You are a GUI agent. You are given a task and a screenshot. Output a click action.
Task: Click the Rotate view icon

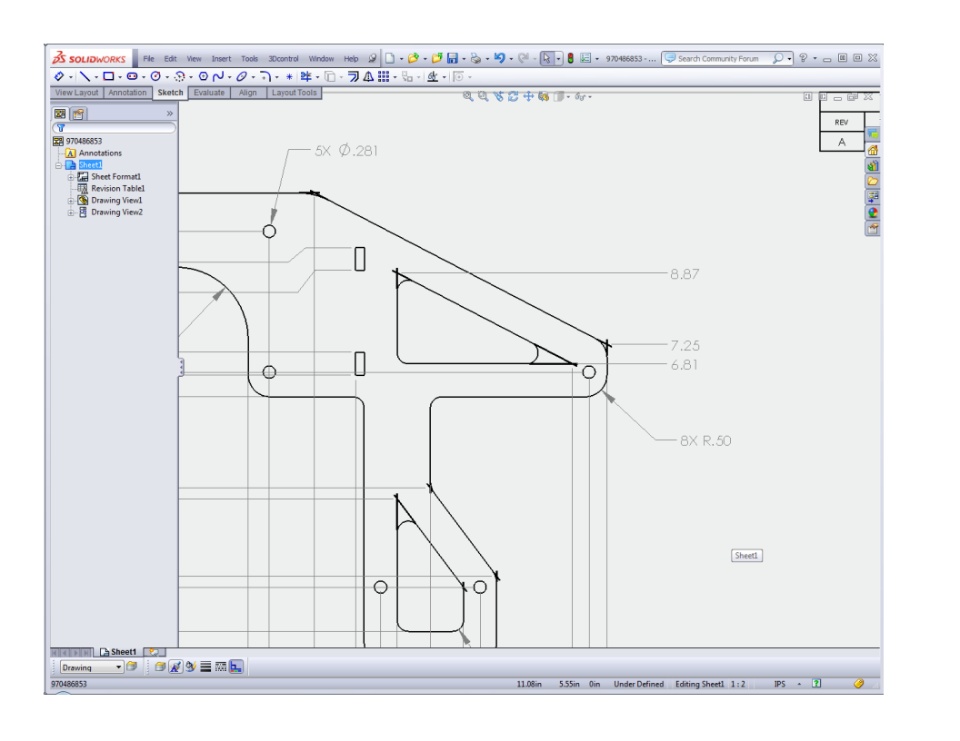click(513, 96)
